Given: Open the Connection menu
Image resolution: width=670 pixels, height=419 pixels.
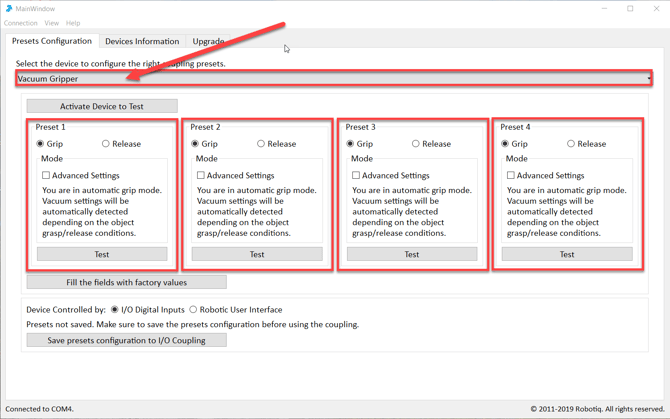Looking at the screenshot, I should [x=21, y=23].
